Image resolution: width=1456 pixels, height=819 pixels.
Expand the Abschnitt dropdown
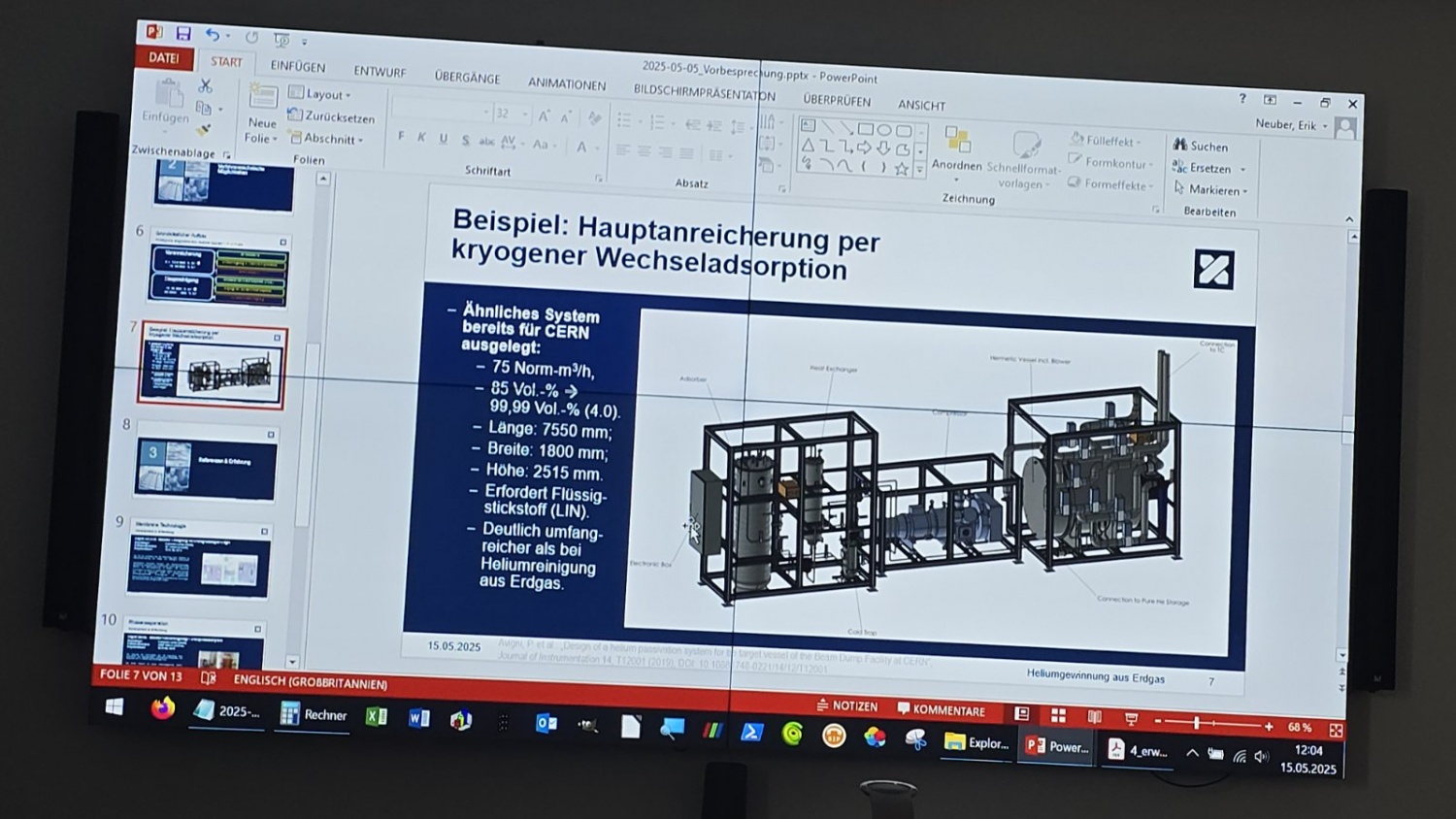click(326, 139)
